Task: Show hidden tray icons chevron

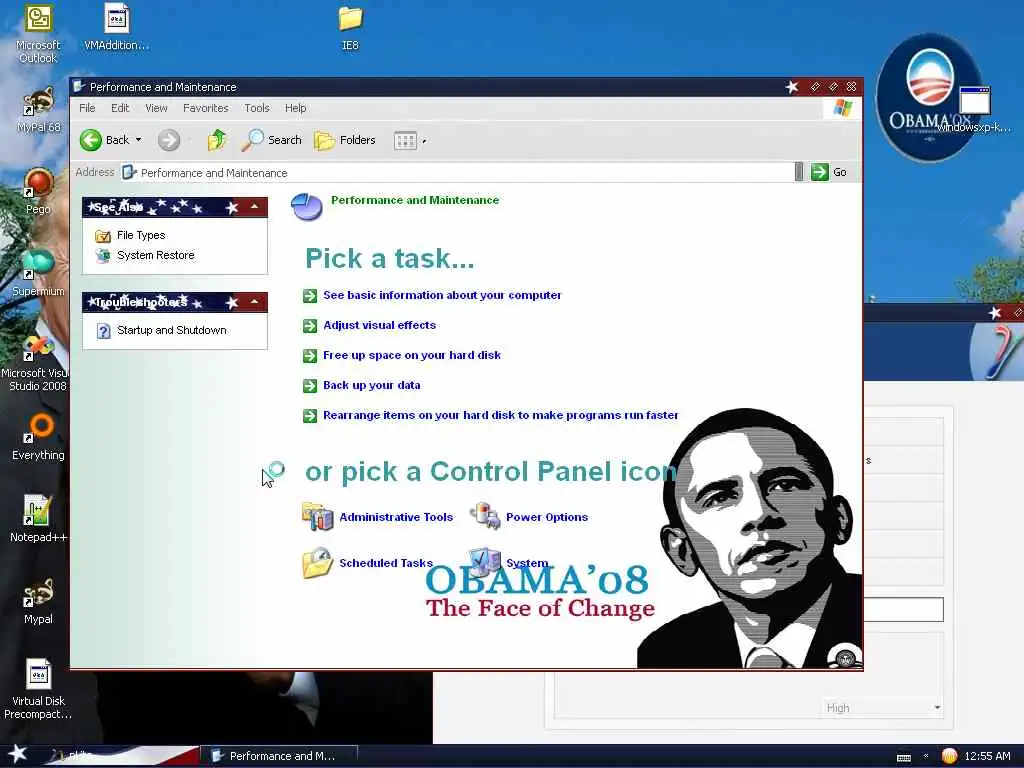Action: pos(926,756)
